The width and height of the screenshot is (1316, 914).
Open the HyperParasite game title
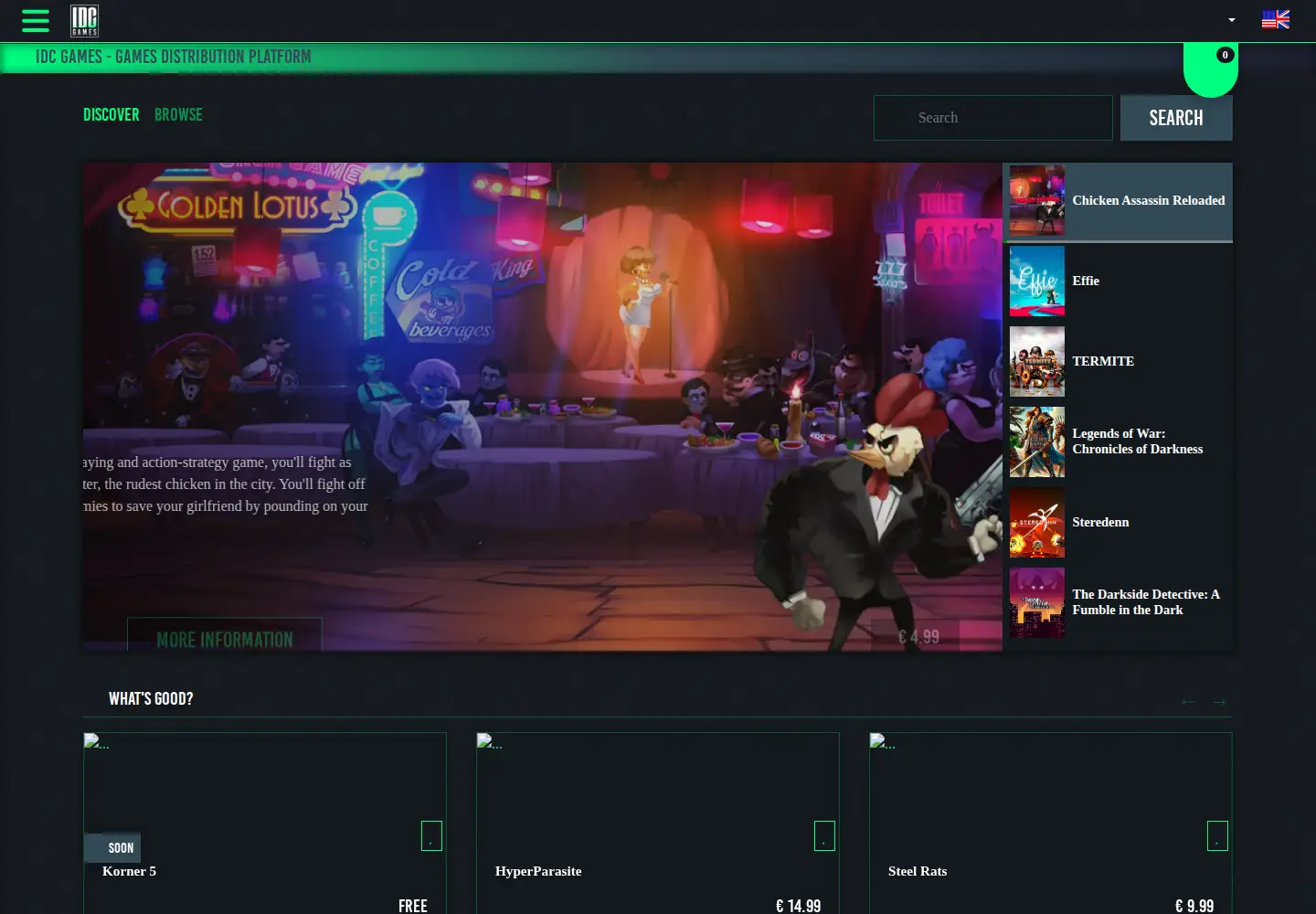pos(538,872)
